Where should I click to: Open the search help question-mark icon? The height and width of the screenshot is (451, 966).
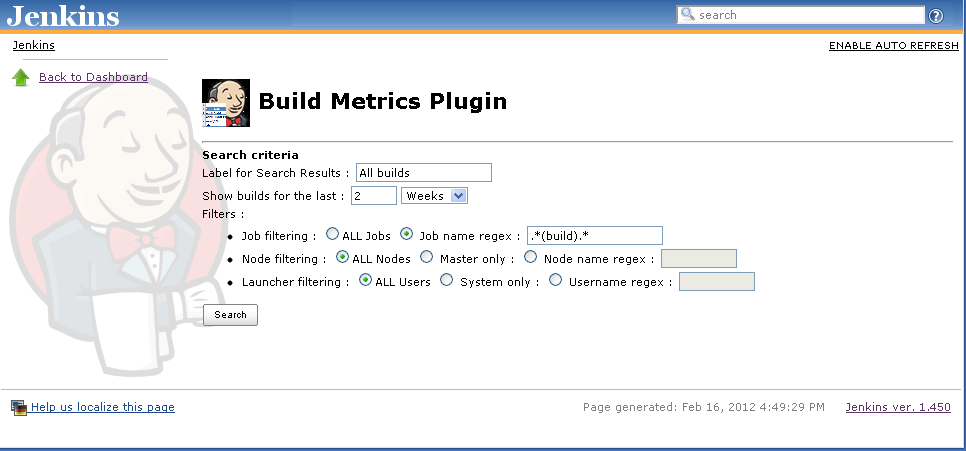(x=936, y=15)
